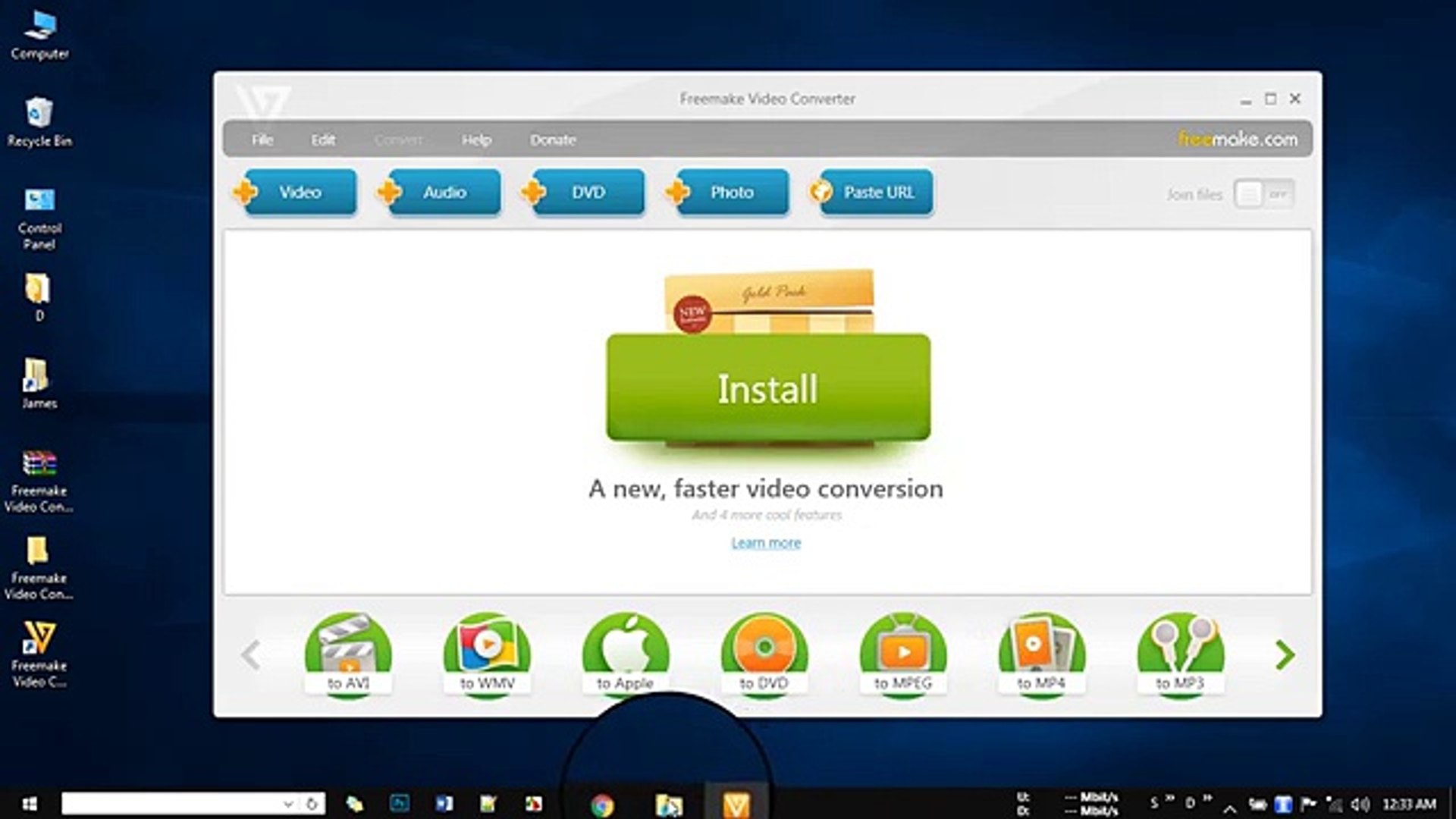This screenshot has width=1456, height=819.
Task: Click the taskbar search input field
Action: (x=171, y=804)
